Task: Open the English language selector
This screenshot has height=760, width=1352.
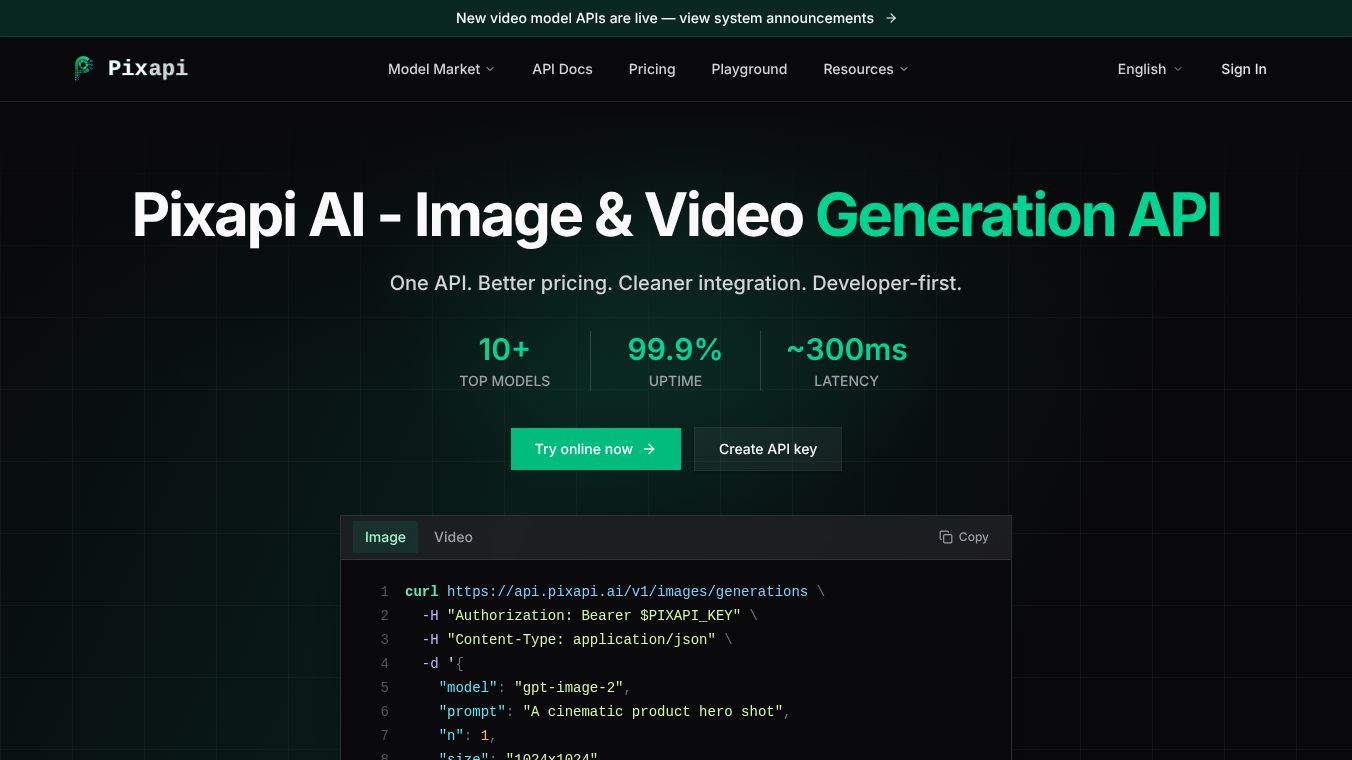Action: (1150, 69)
